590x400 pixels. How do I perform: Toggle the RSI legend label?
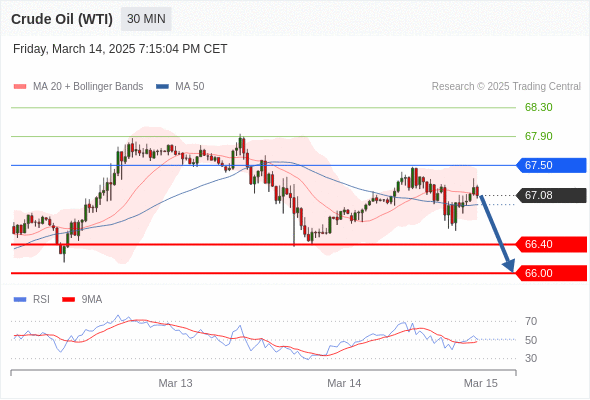tap(41, 300)
